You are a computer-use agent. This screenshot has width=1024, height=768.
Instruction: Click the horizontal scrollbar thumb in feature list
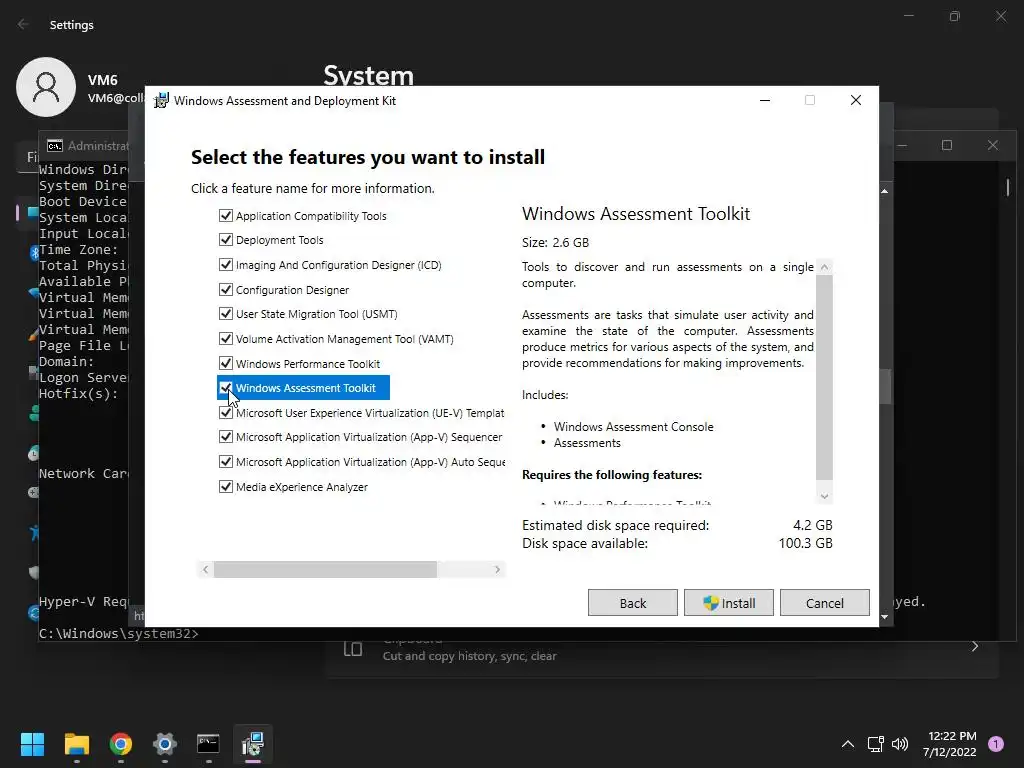[325, 569]
